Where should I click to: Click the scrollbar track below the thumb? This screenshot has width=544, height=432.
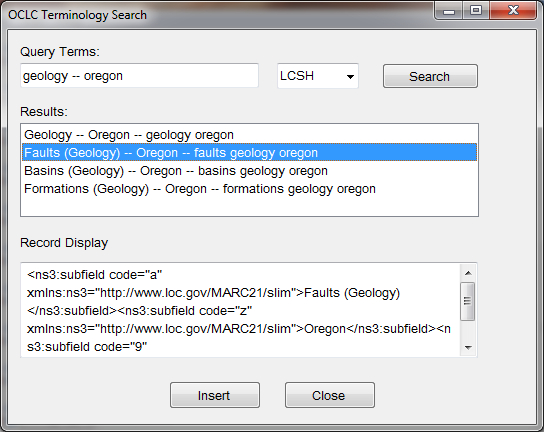pyautogui.click(x=468, y=330)
